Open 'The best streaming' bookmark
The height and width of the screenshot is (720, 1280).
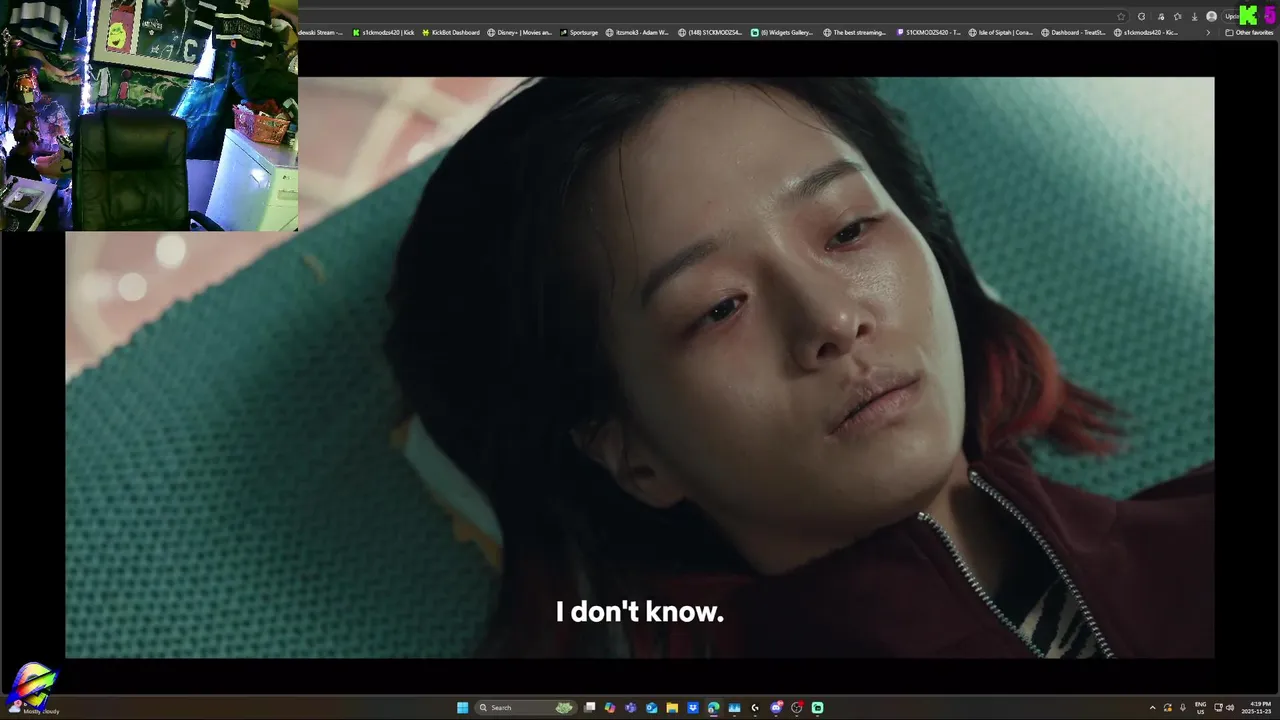click(x=855, y=32)
